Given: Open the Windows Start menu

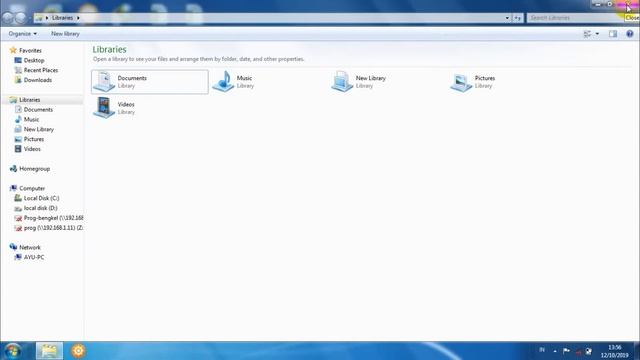Looking at the screenshot, I should click(x=13, y=351).
